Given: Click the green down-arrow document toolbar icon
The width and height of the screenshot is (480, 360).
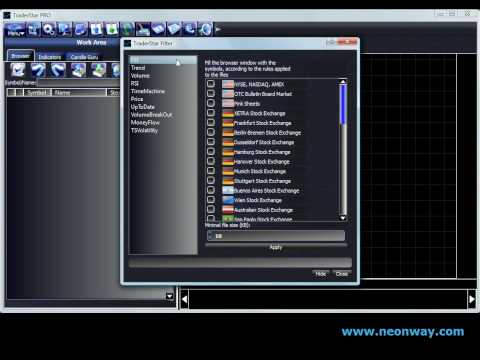Looking at the screenshot, I should [x=112, y=29].
